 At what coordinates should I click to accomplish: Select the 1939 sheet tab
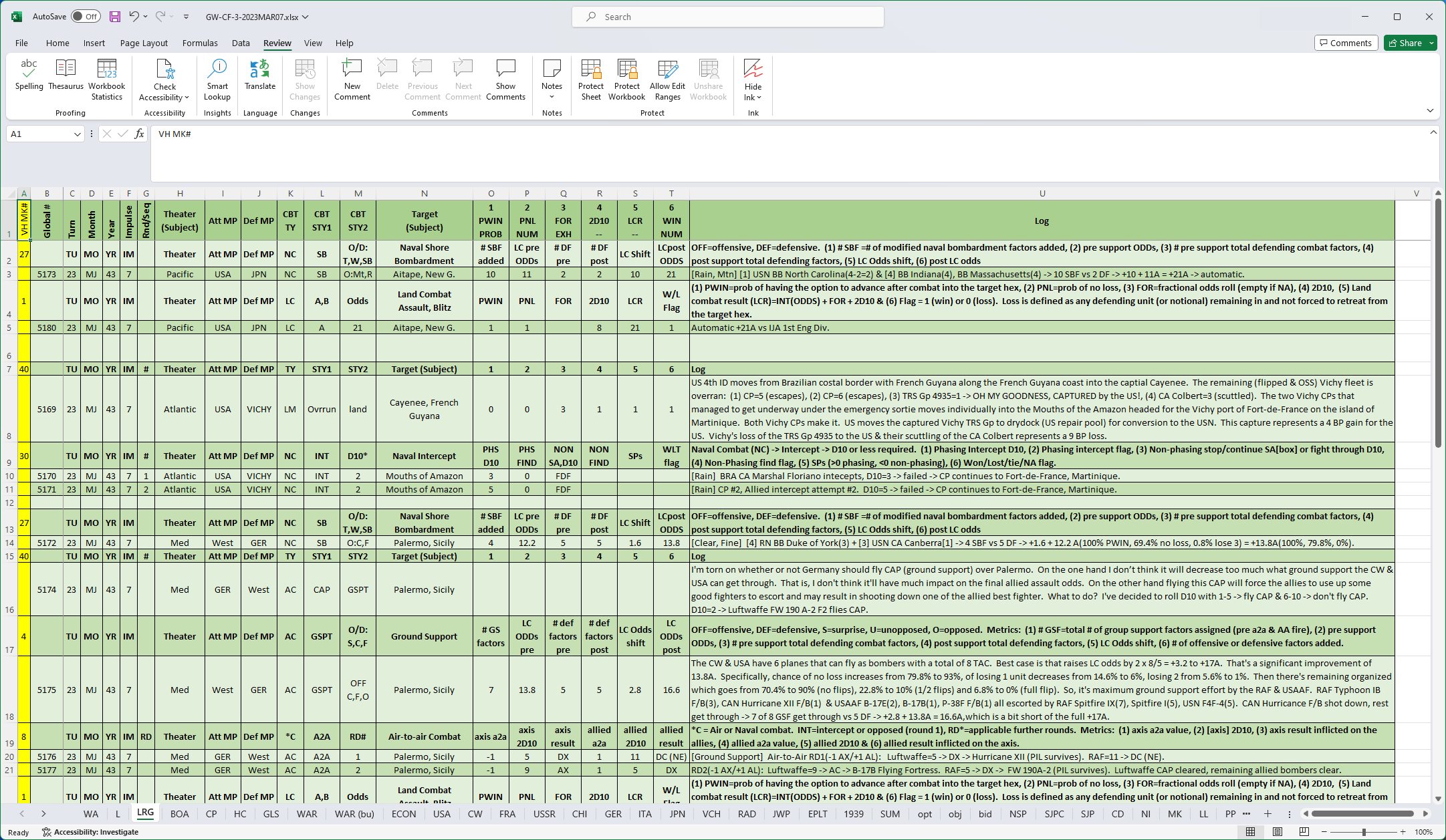click(853, 813)
